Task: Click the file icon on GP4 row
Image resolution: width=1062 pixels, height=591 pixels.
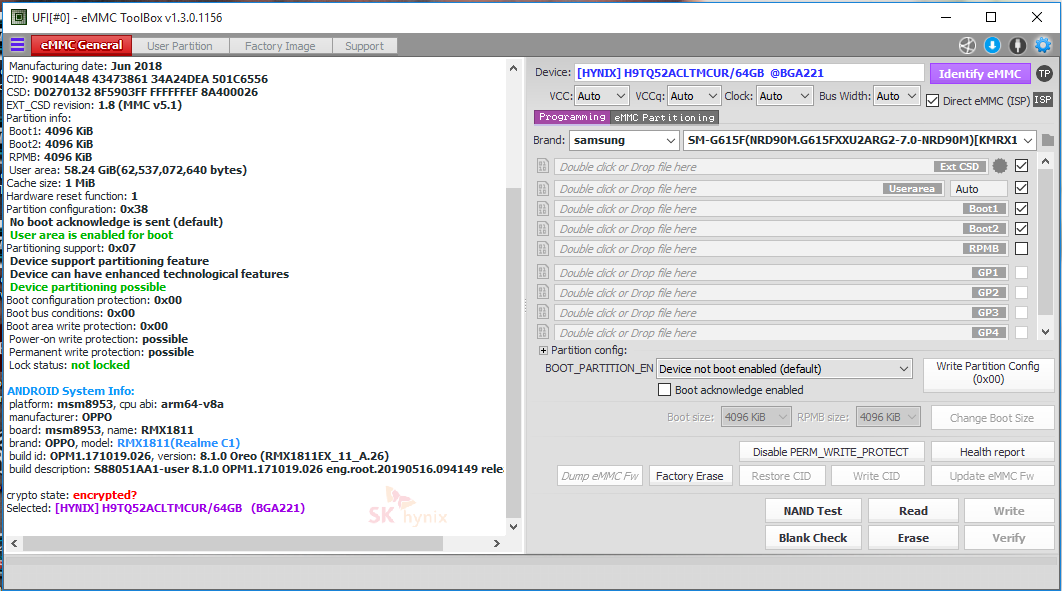Action: pos(543,332)
